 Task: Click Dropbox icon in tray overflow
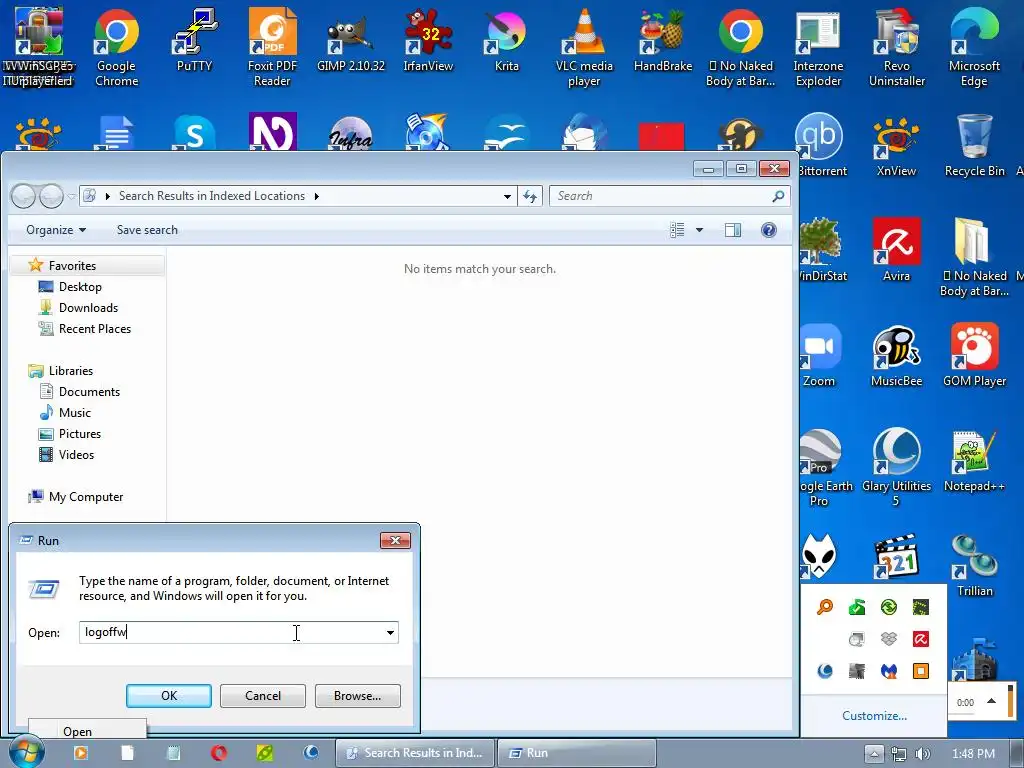click(889, 639)
